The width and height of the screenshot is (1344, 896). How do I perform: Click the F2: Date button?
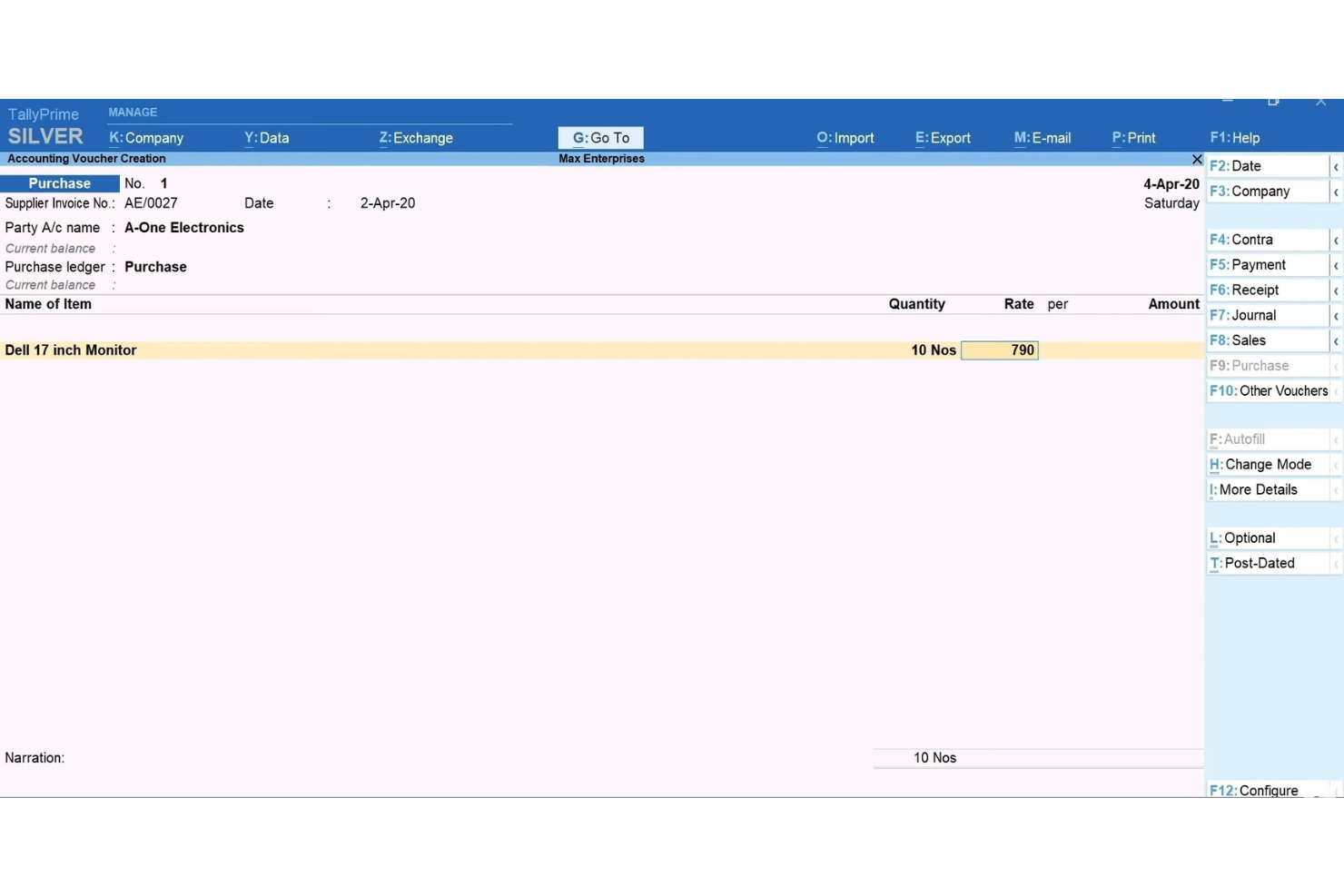(1267, 166)
